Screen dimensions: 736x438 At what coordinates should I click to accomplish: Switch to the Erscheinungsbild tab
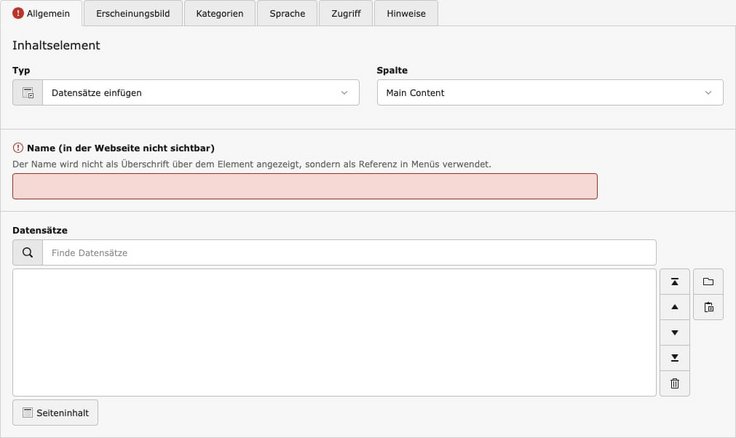132,14
